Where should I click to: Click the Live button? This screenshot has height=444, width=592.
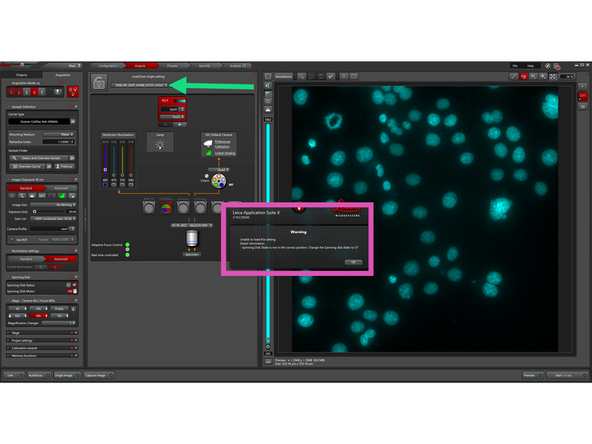[x=13, y=375]
